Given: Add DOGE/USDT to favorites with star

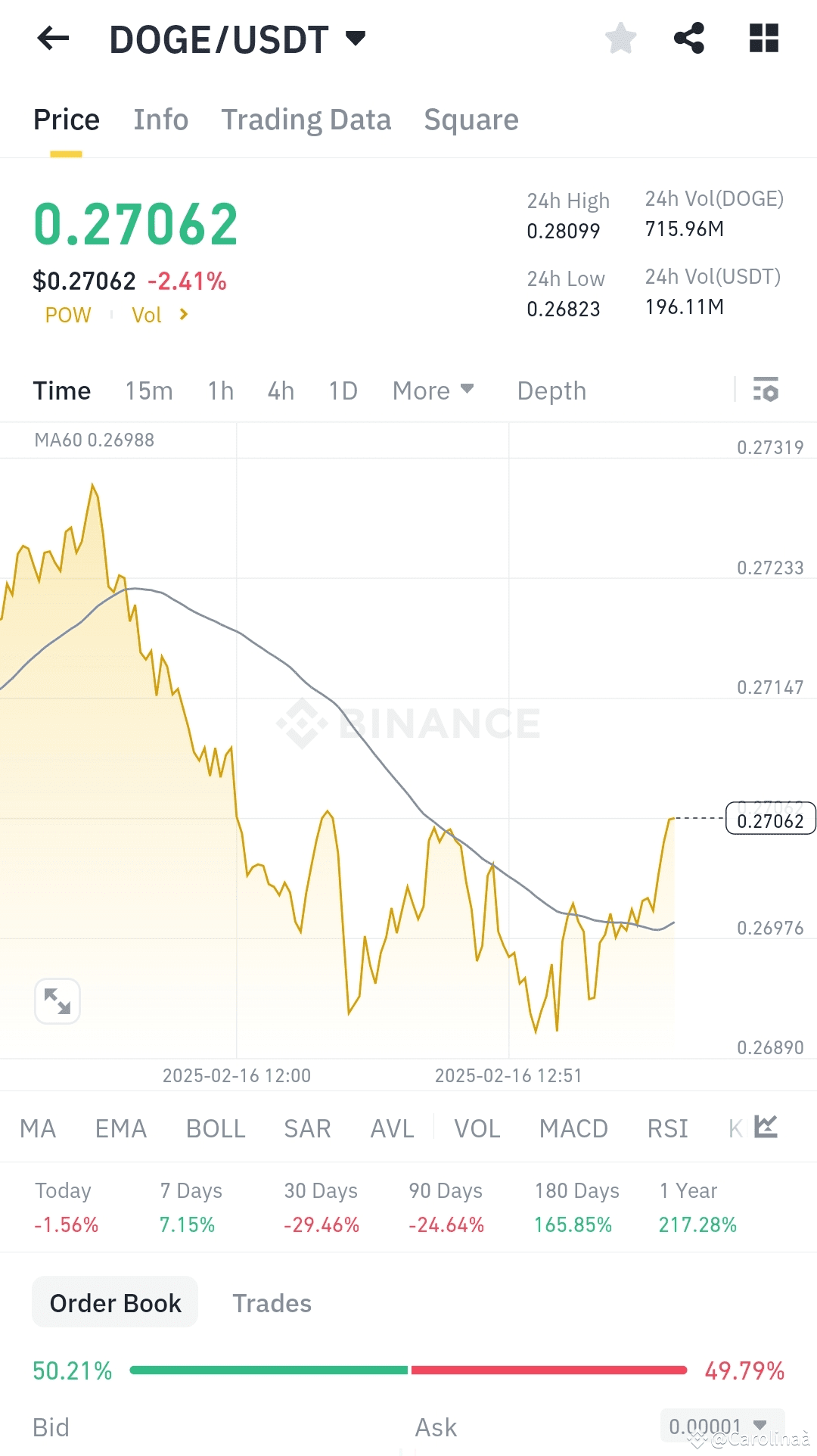Looking at the screenshot, I should pyautogui.click(x=621, y=38).
